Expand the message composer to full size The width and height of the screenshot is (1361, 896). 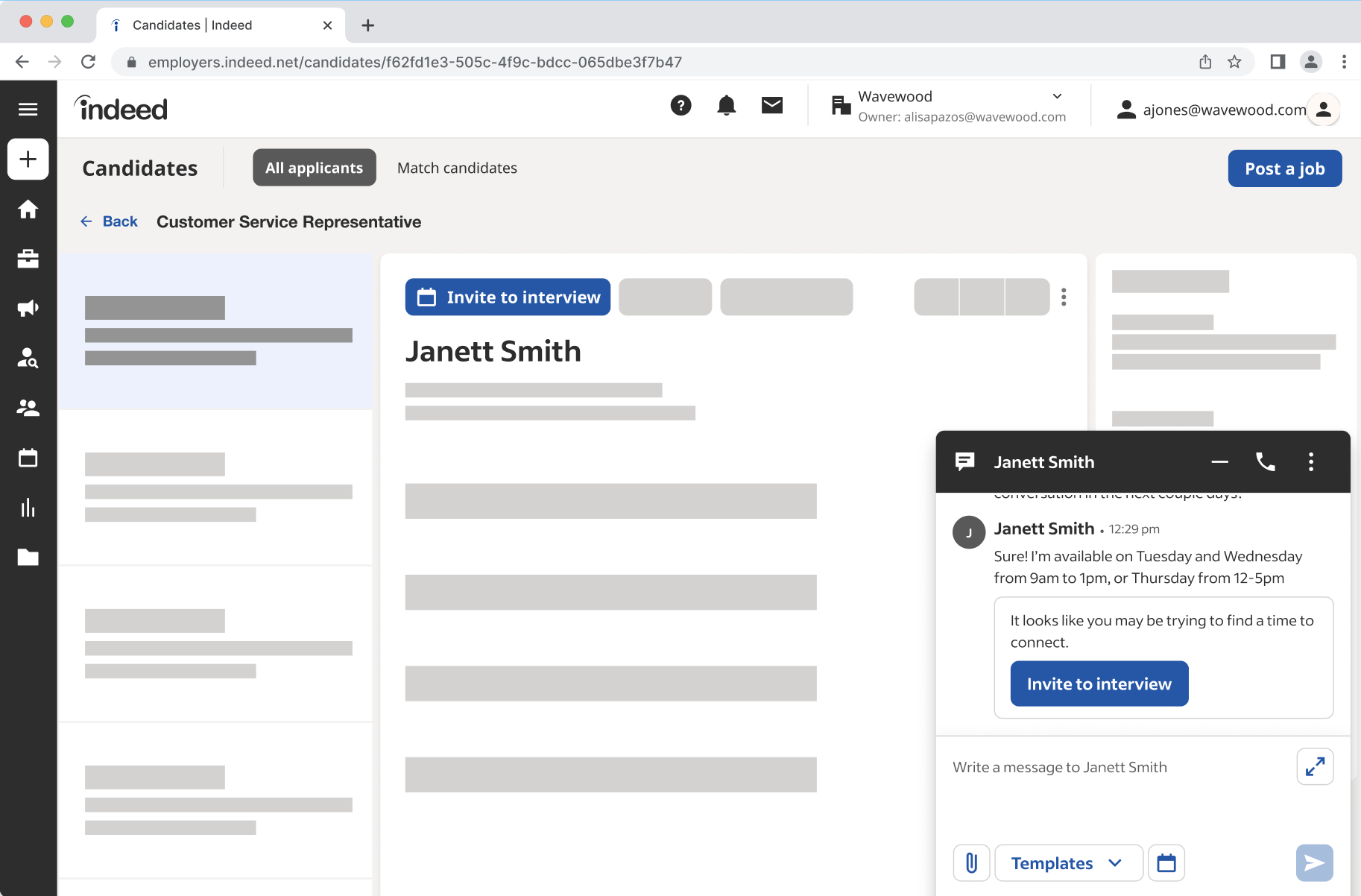click(1315, 766)
